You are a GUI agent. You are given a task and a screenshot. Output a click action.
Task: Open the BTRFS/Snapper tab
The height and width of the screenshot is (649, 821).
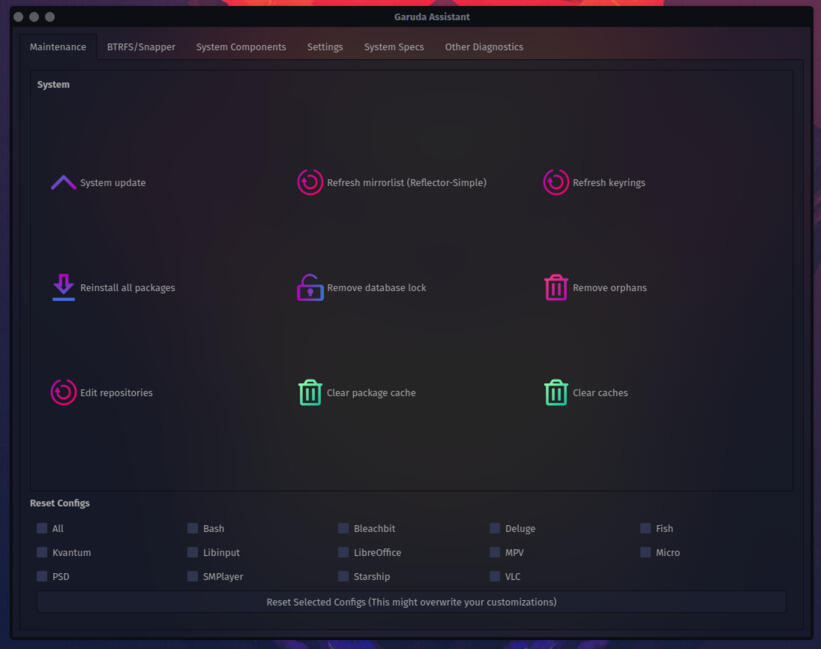[141, 47]
